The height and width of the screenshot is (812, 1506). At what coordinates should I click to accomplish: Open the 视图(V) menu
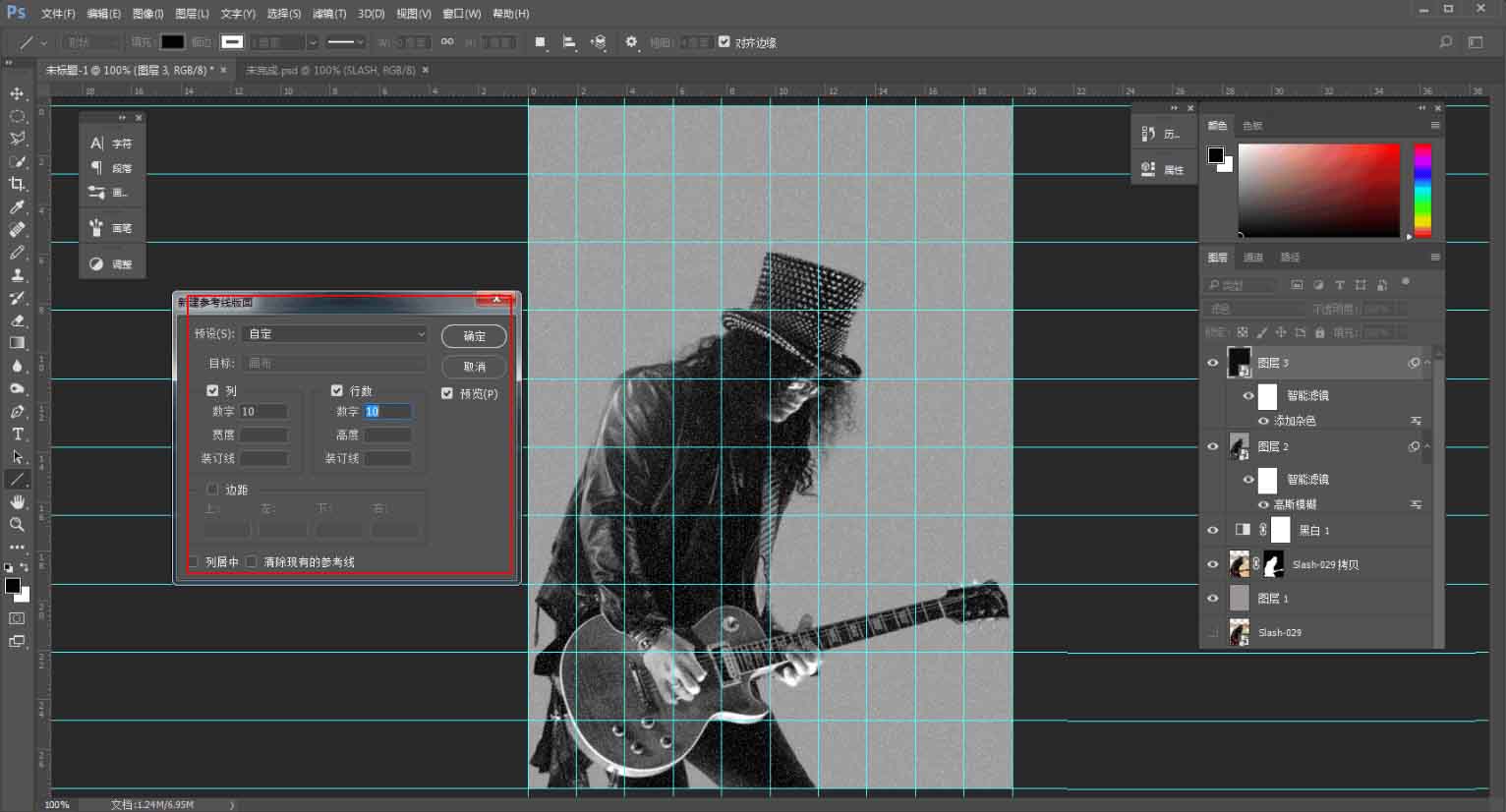[413, 14]
